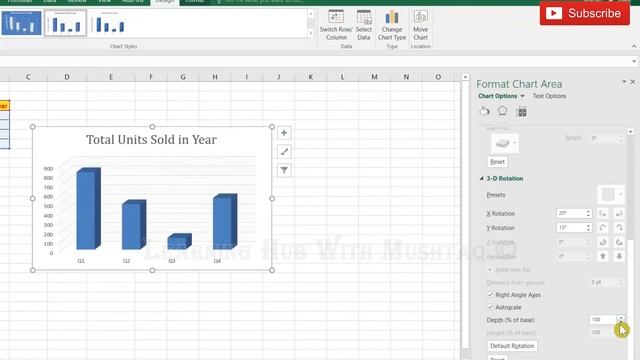Image resolution: width=640 pixels, height=360 pixels.
Task: Click the rotate Y up icon
Action: click(x=602, y=228)
